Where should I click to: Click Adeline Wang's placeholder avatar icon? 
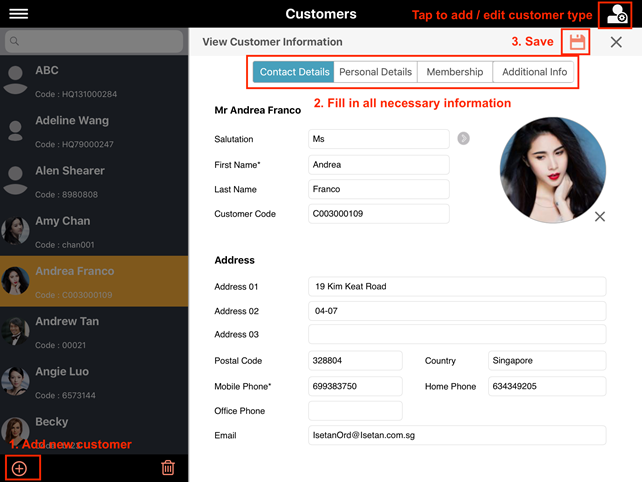pyautogui.click(x=15, y=131)
